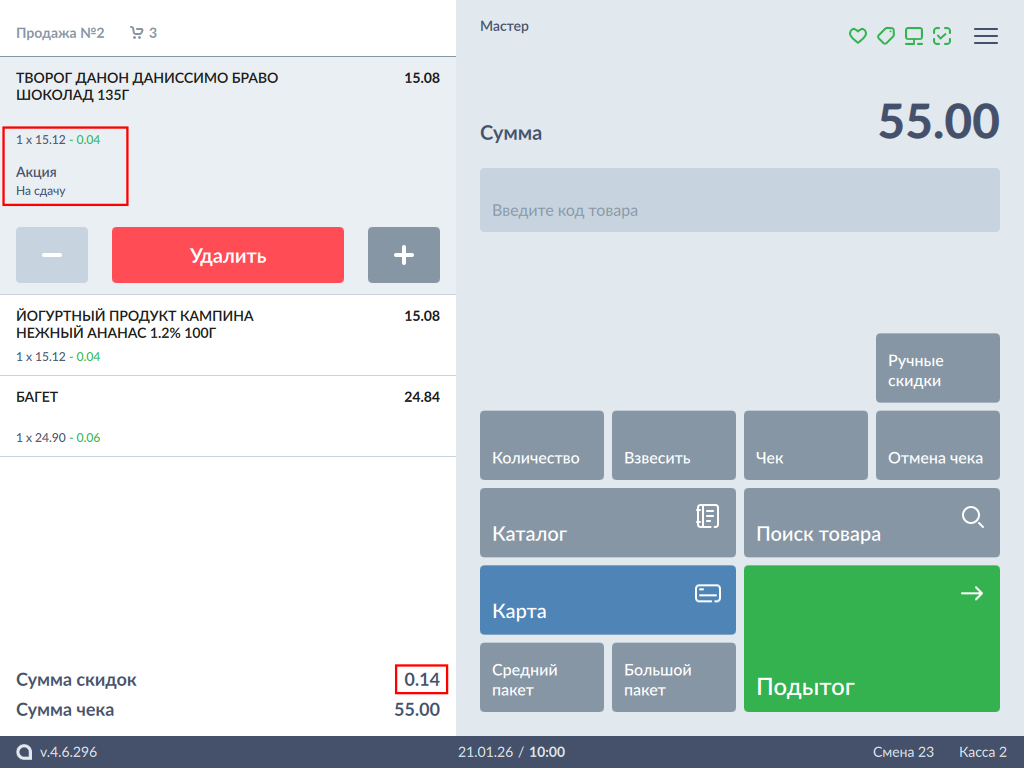
Task: Click the Отмена чека button
Action: point(937,446)
